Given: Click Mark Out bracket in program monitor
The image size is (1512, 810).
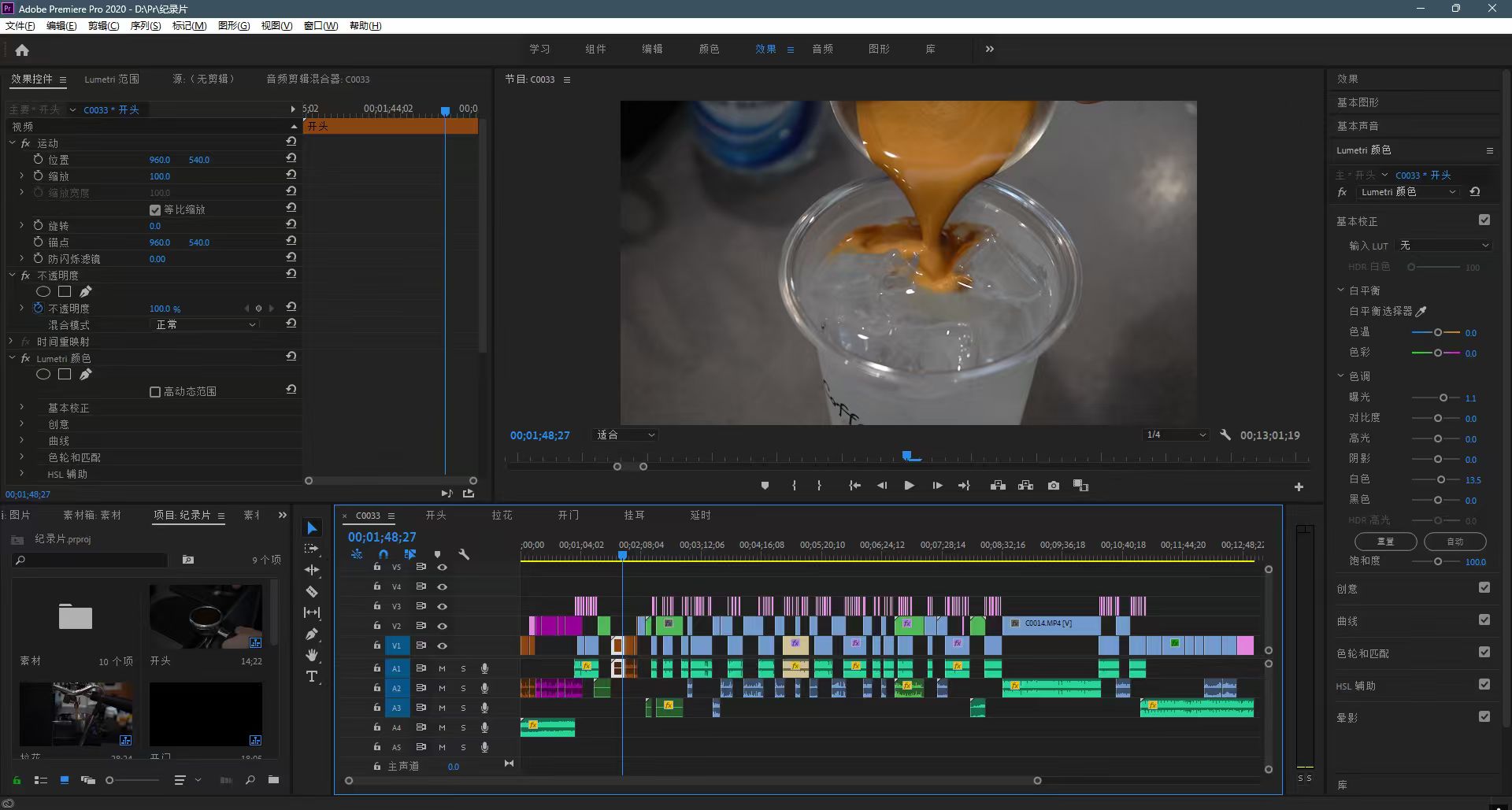Looking at the screenshot, I should [819, 486].
